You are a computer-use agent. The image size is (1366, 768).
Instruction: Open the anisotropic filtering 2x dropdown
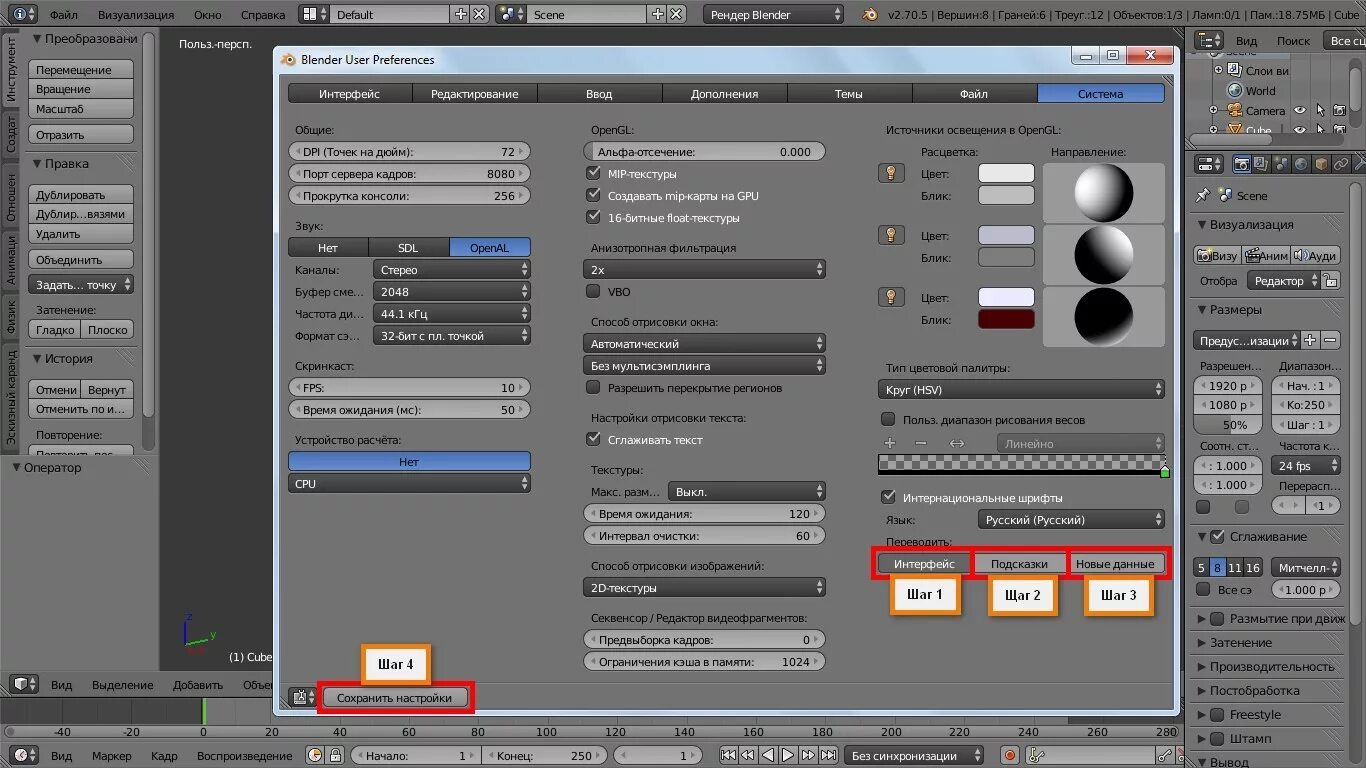point(704,270)
